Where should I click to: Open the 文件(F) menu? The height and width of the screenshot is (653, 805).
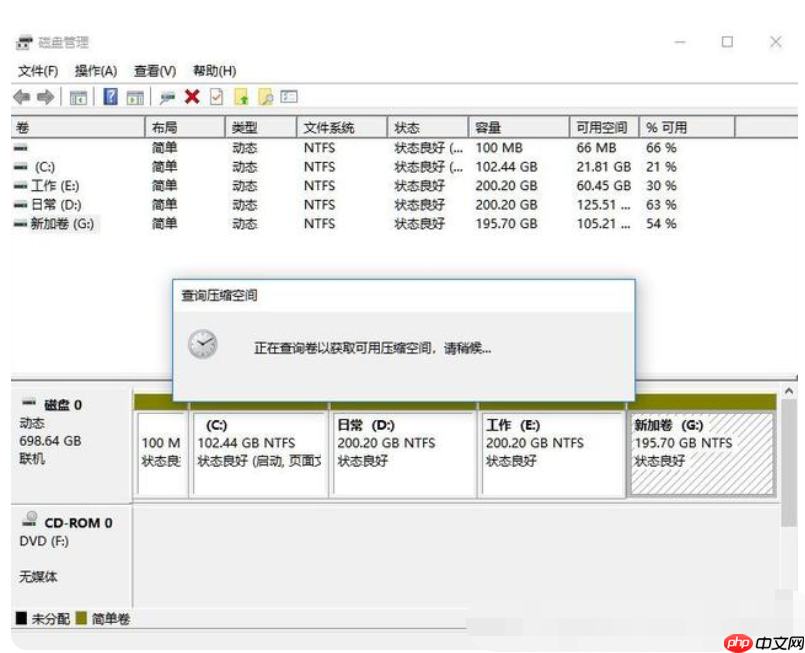click(38, 71)
